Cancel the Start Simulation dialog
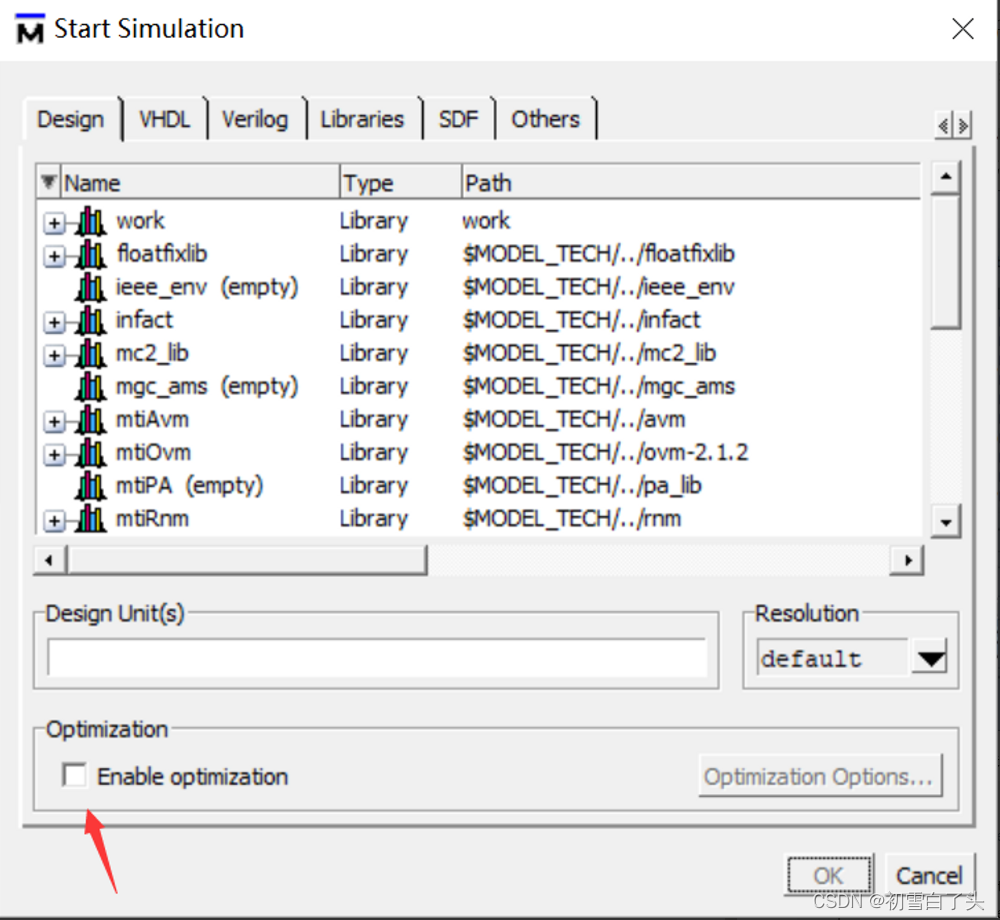The image size is (1000, 920). [x=929, y=874]
